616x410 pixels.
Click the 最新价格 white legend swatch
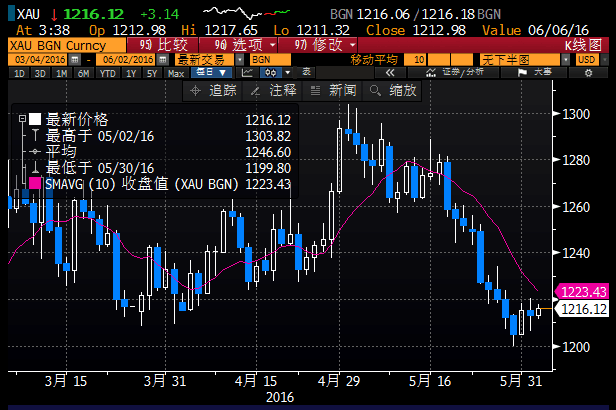coord(36,119)
